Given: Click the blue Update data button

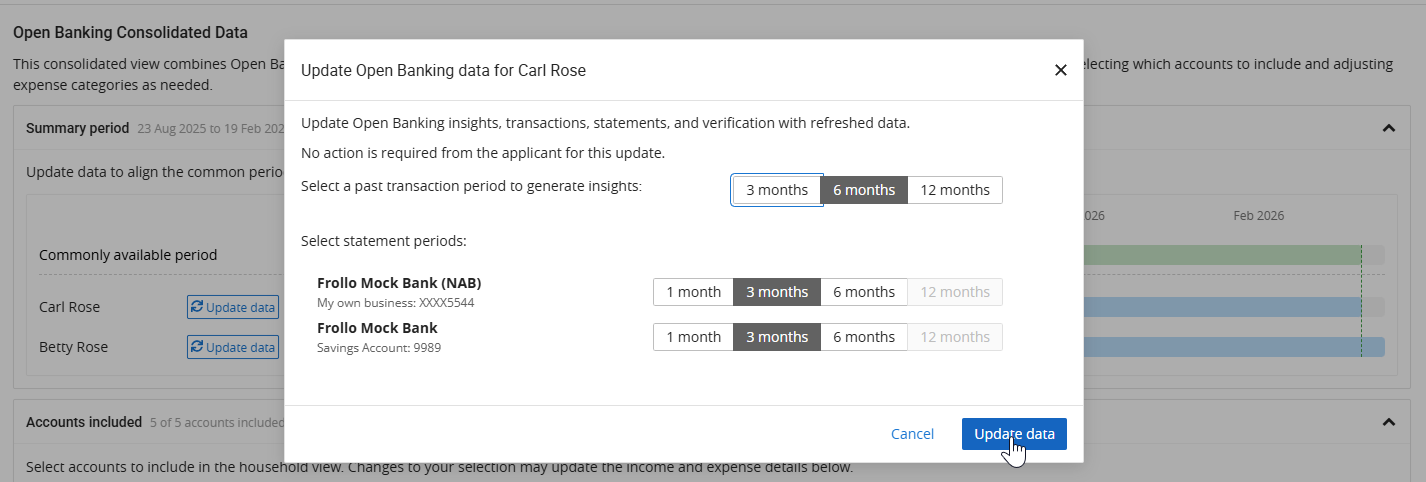Looking at the screenshot, I should pyautogui.click(x=1014, y=434).
